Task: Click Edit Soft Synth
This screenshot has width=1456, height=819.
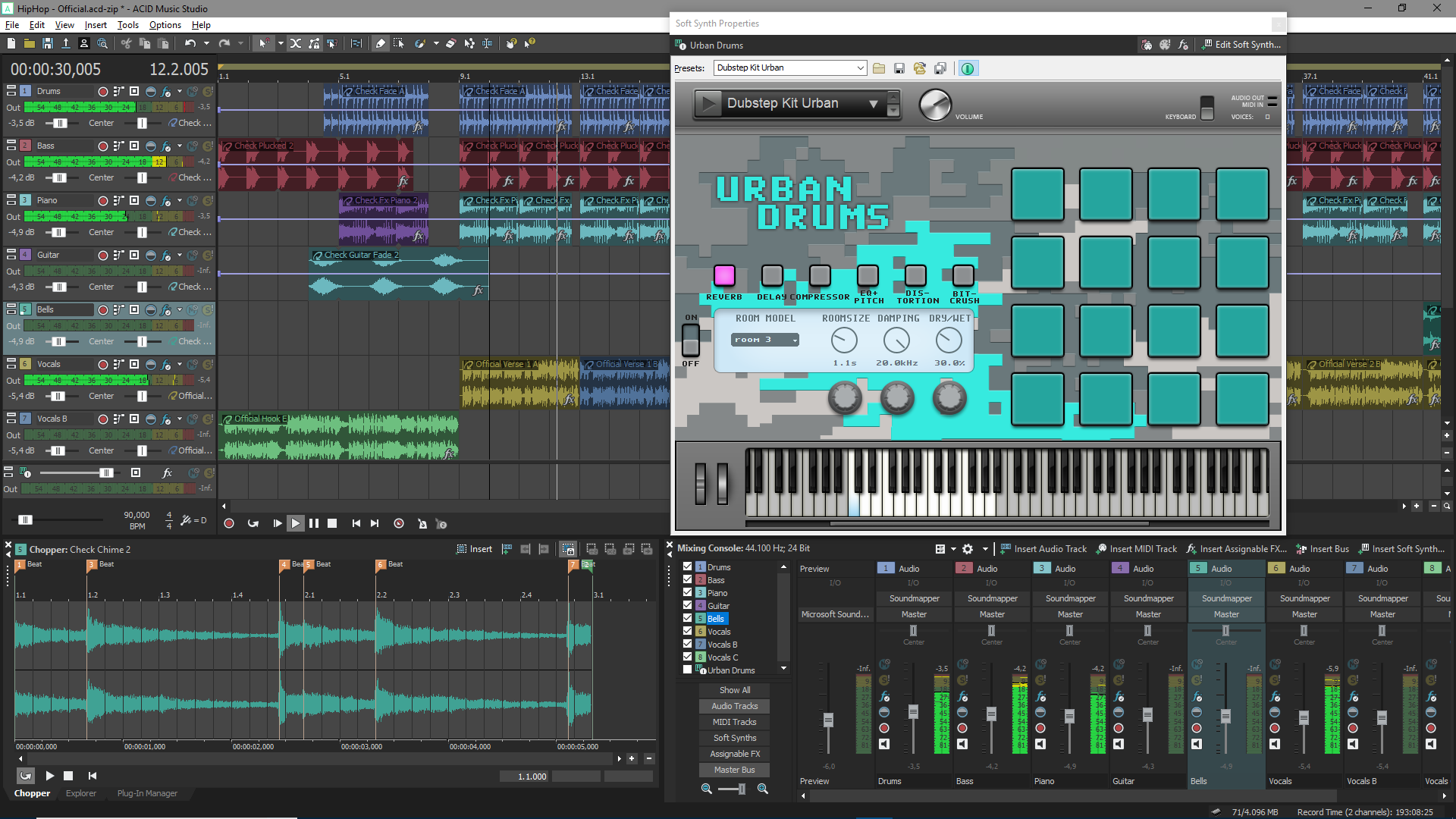Action: (x=1244, y=45)
